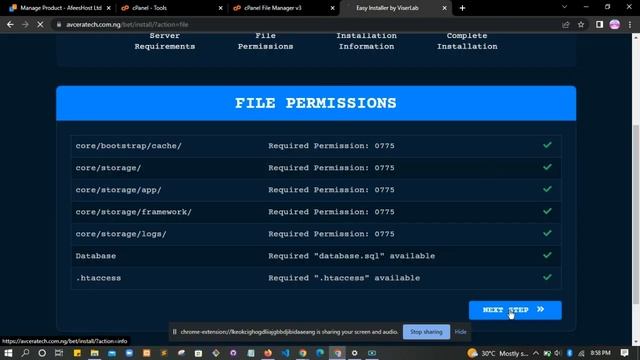Viewport: 640px width, 360px height.
Task: Select the Server Requirements step
Action: click(164, 41)
